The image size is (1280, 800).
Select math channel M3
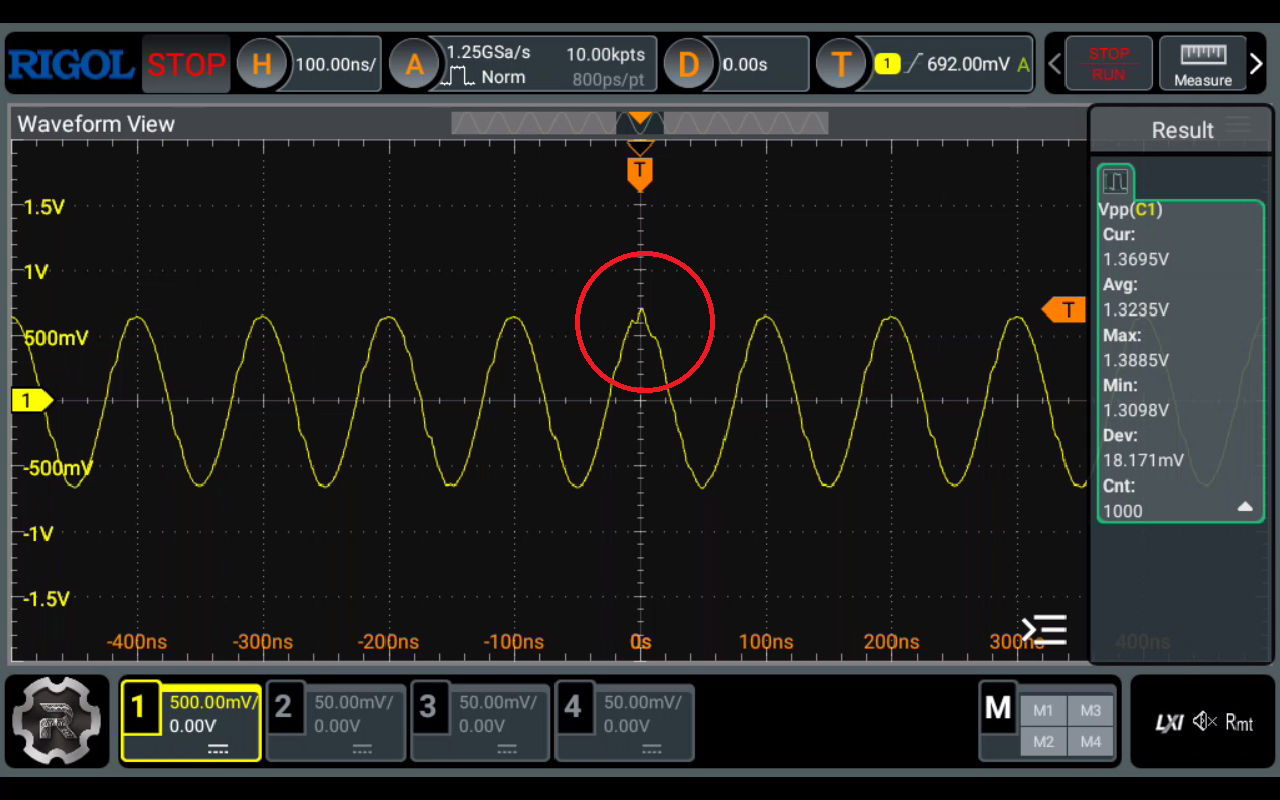tap(1091, 711)
